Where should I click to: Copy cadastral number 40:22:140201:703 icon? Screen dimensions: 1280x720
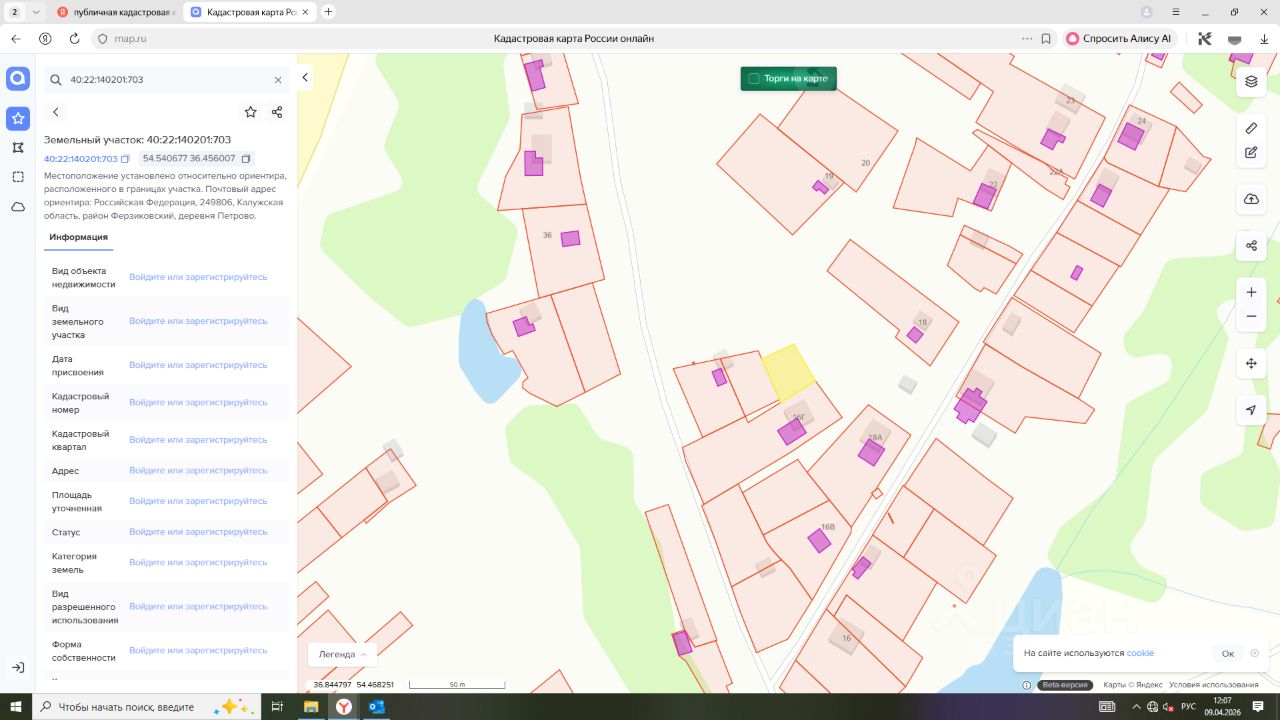point(126,159)
